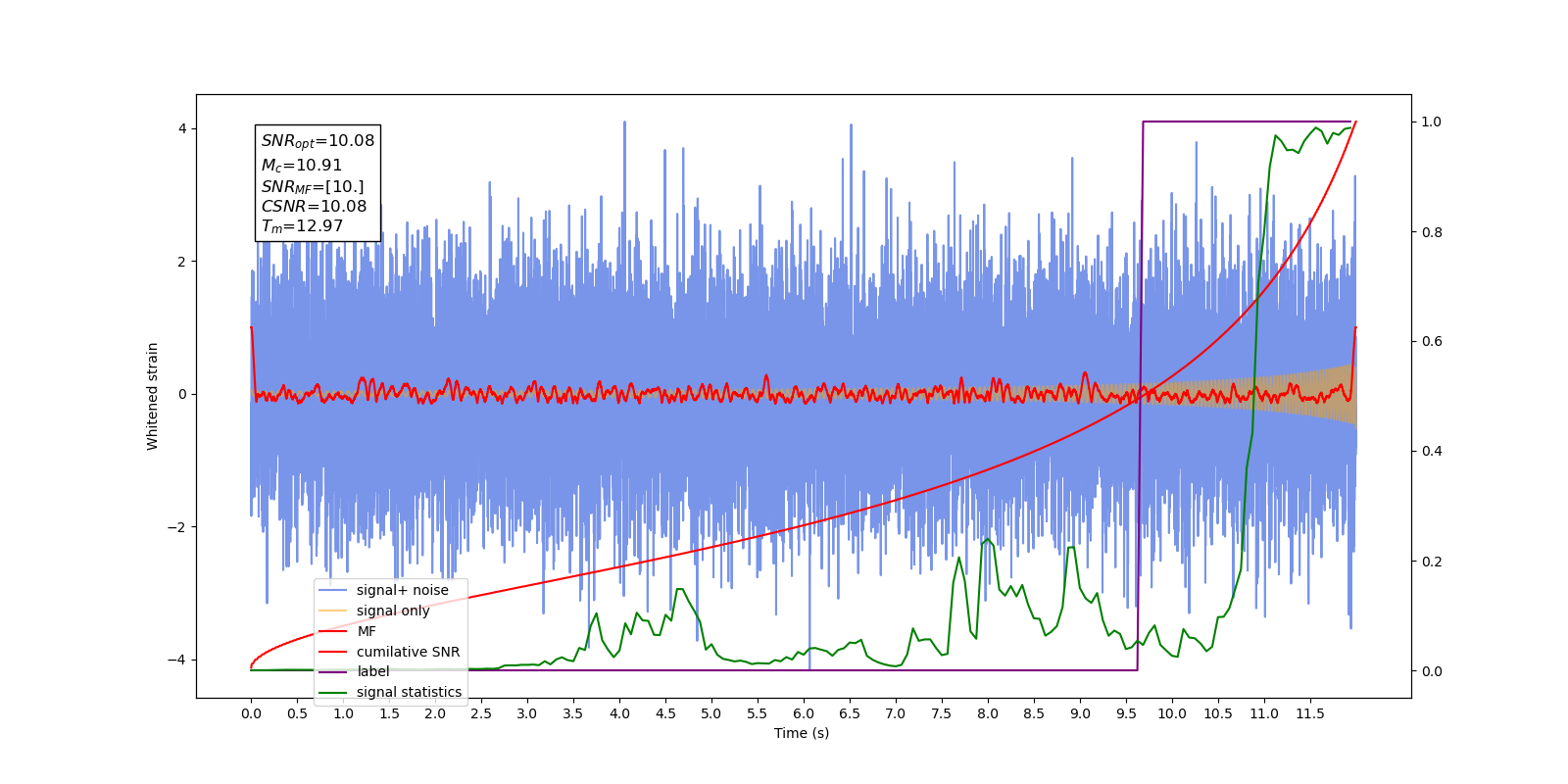Image resolution: width=1568 pixels, height=784 pixels.
Task: Click the 'cumilative SNR' legend label
Action: click(408, 652)
